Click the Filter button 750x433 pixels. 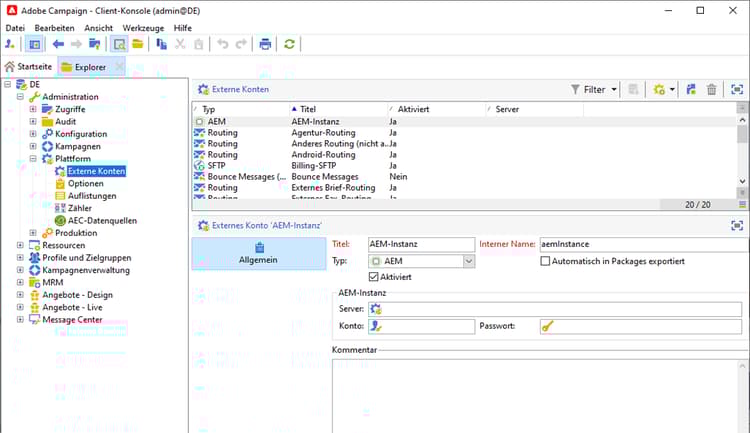tap(589, 89)
